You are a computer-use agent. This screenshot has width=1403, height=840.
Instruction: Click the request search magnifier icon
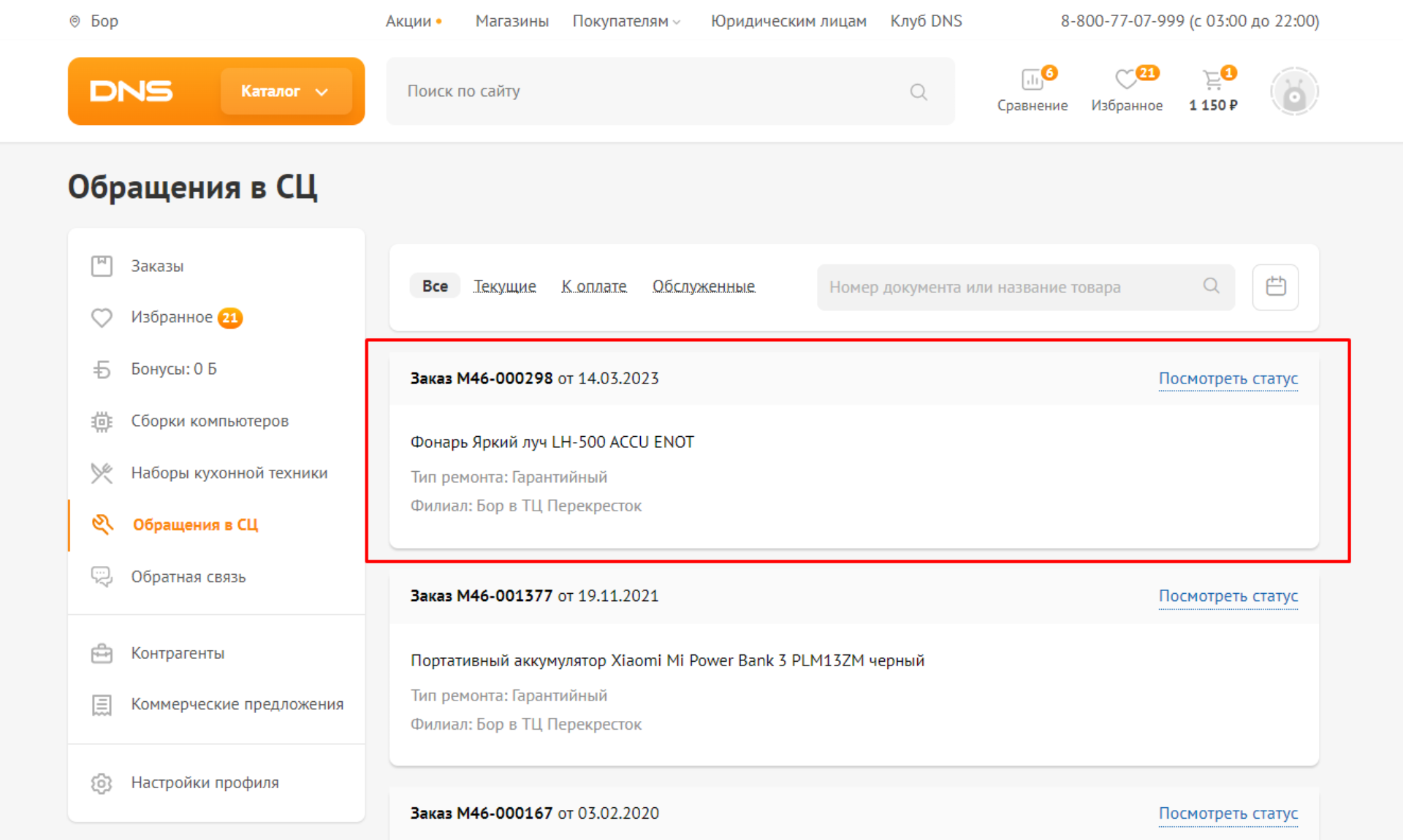(1211, 286)
